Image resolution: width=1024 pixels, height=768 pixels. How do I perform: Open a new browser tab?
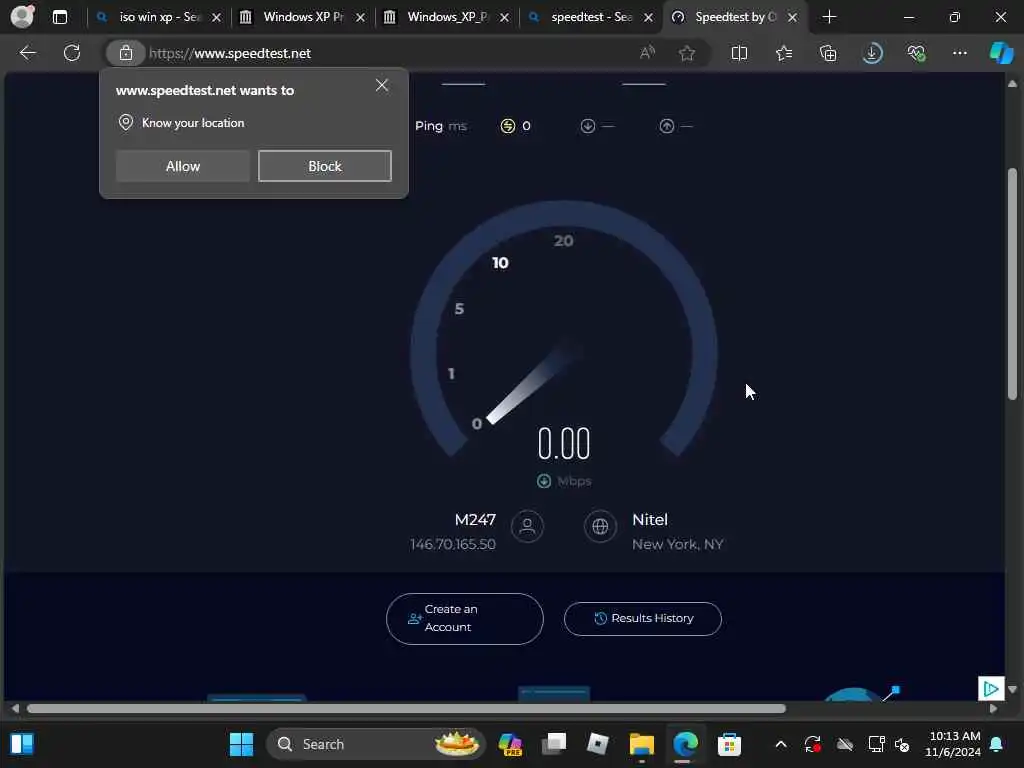pos(829,17)
